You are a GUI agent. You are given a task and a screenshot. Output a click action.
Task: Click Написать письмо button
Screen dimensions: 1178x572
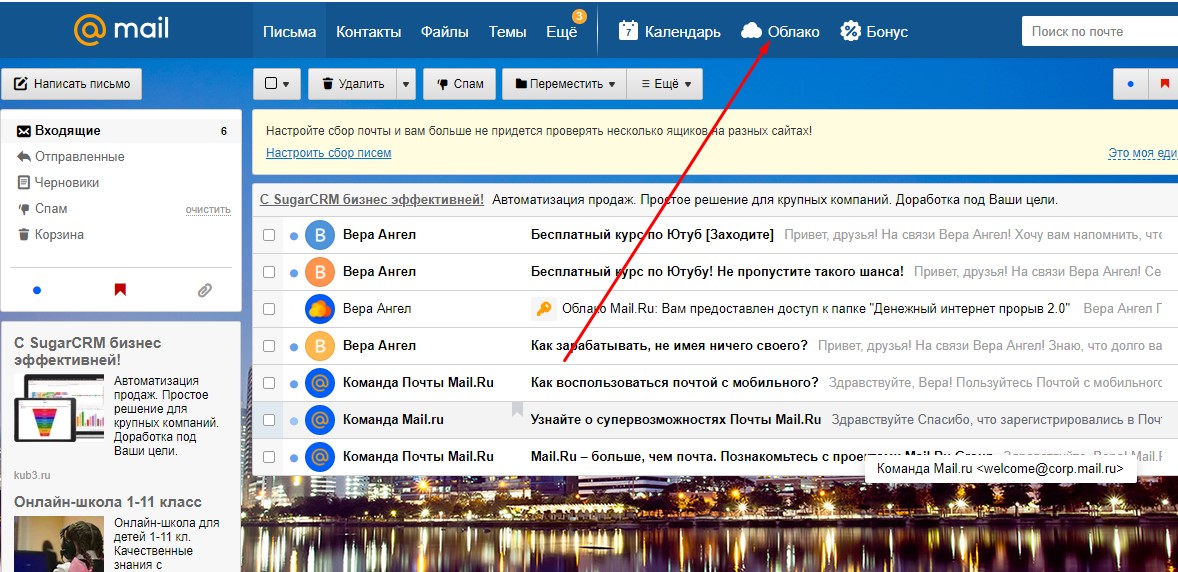coord(71,83)
